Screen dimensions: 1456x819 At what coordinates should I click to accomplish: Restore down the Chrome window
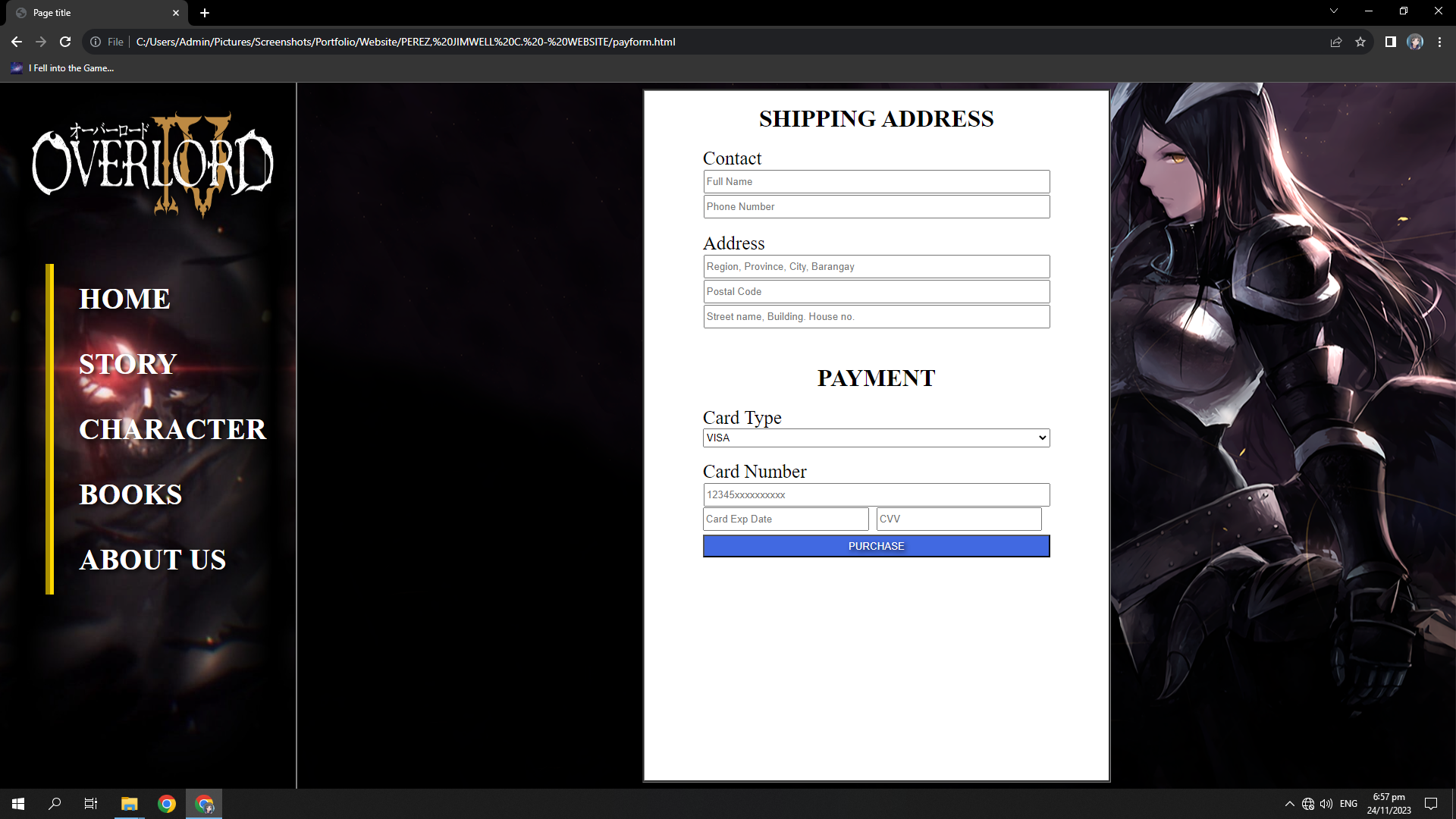[x=1404, y=11]
